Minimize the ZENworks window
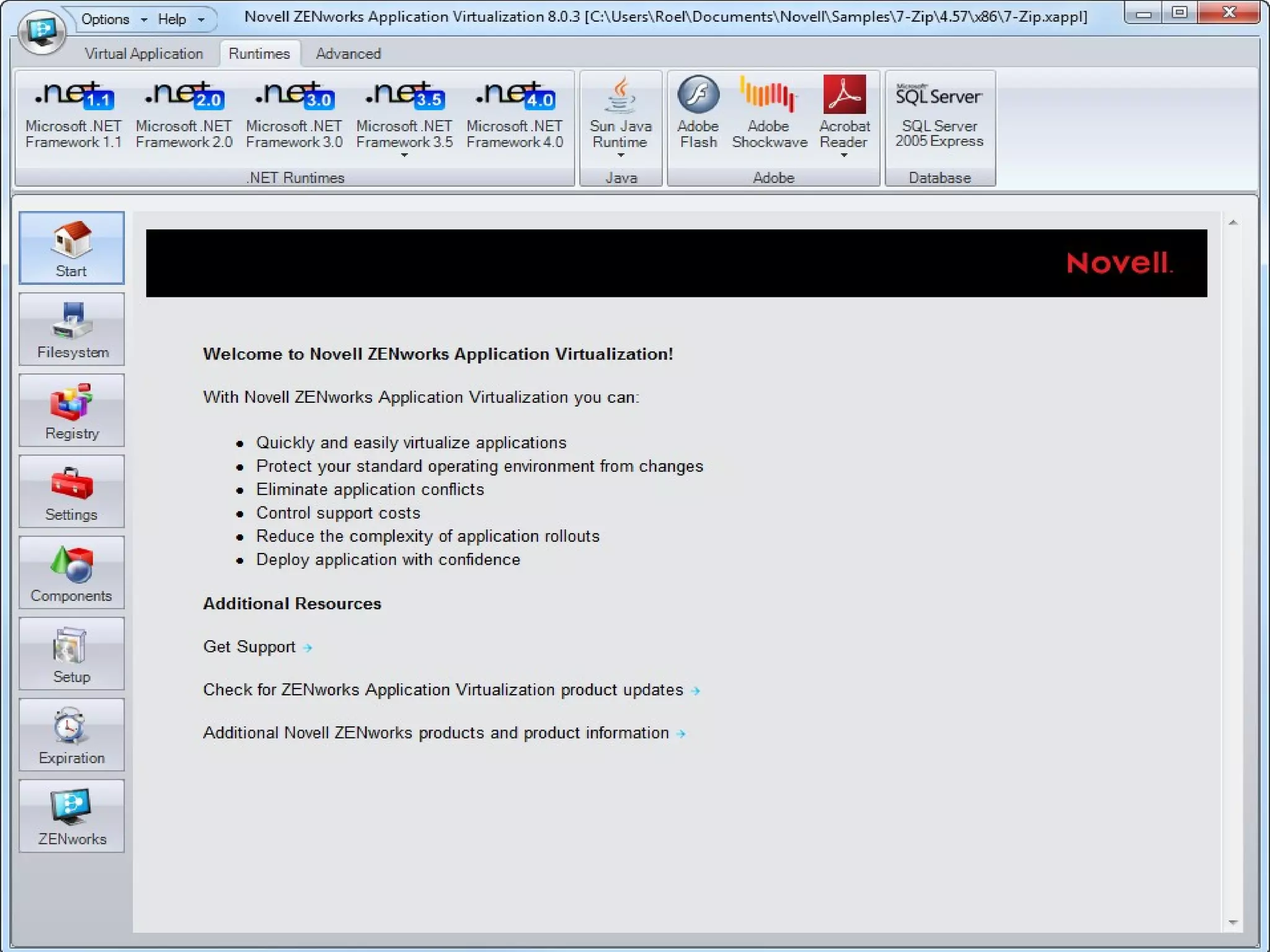This screenshot has width=1270, height=952. pos(1144,13)
